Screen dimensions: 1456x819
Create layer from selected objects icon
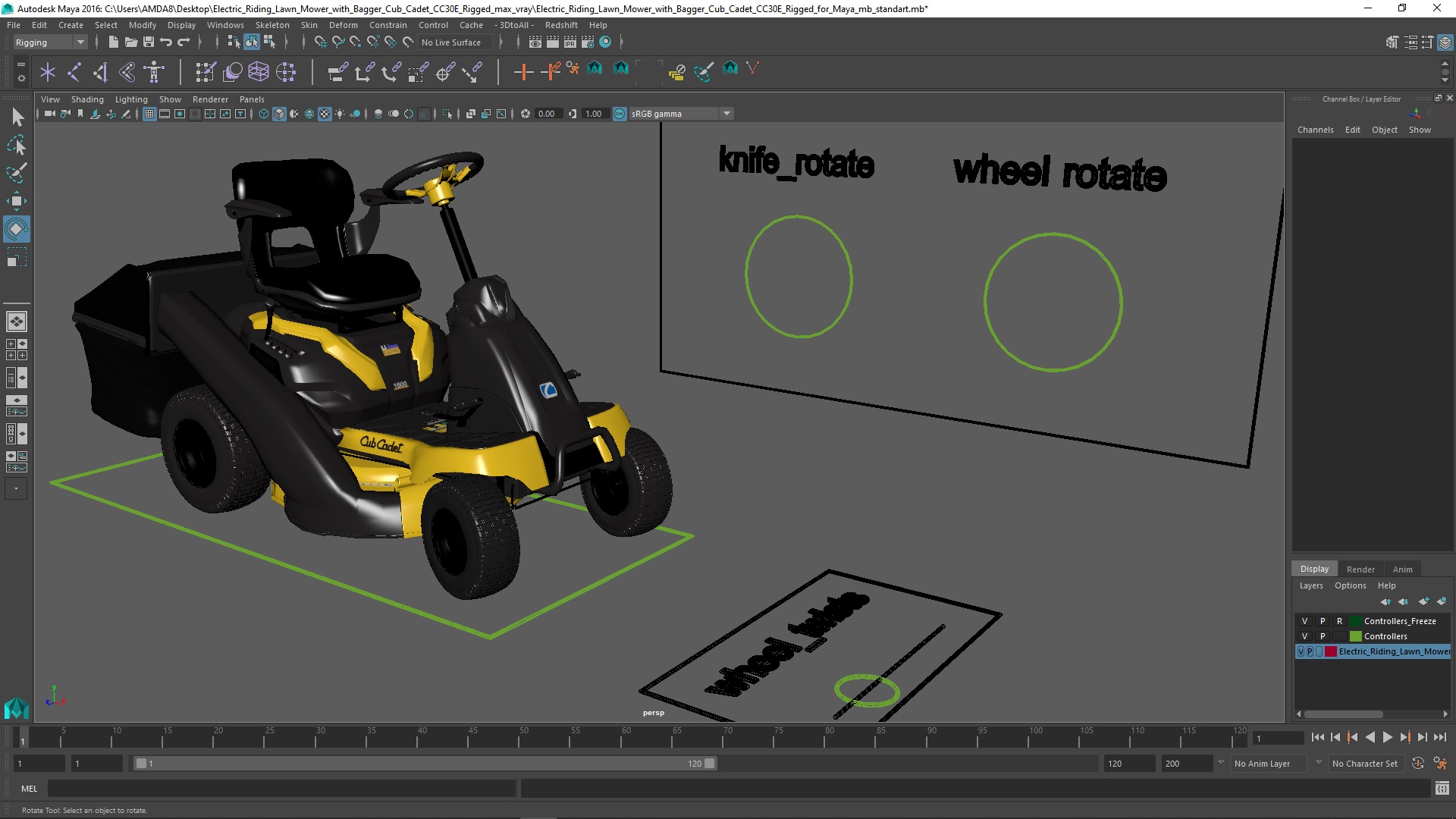point(1442,601)
